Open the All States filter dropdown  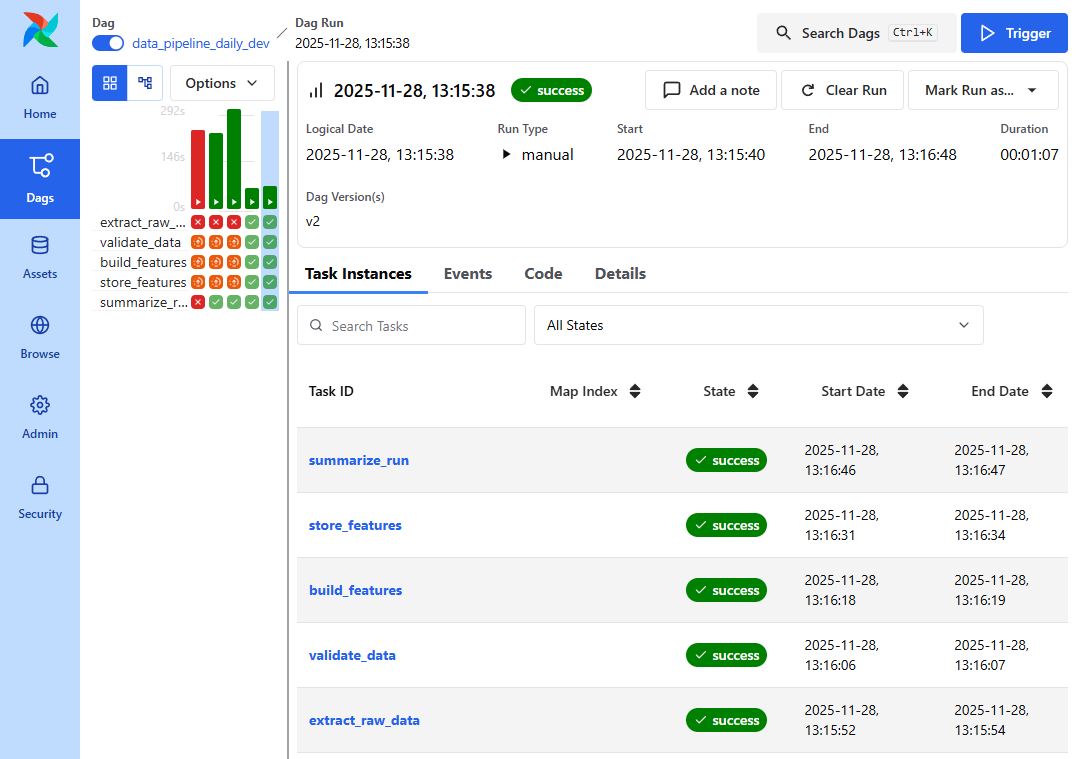pos(758,325)
